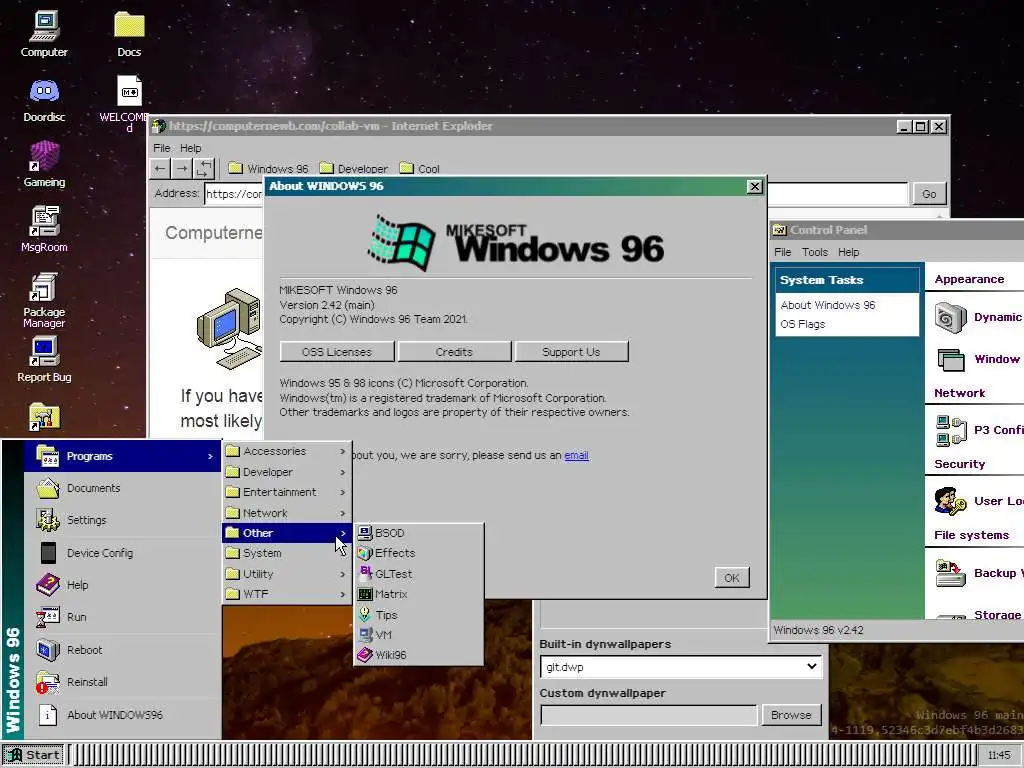This screenshot has height=768, width=1024.
Task: Expand the Developer programs folder
Action: (x=287, y=472)
